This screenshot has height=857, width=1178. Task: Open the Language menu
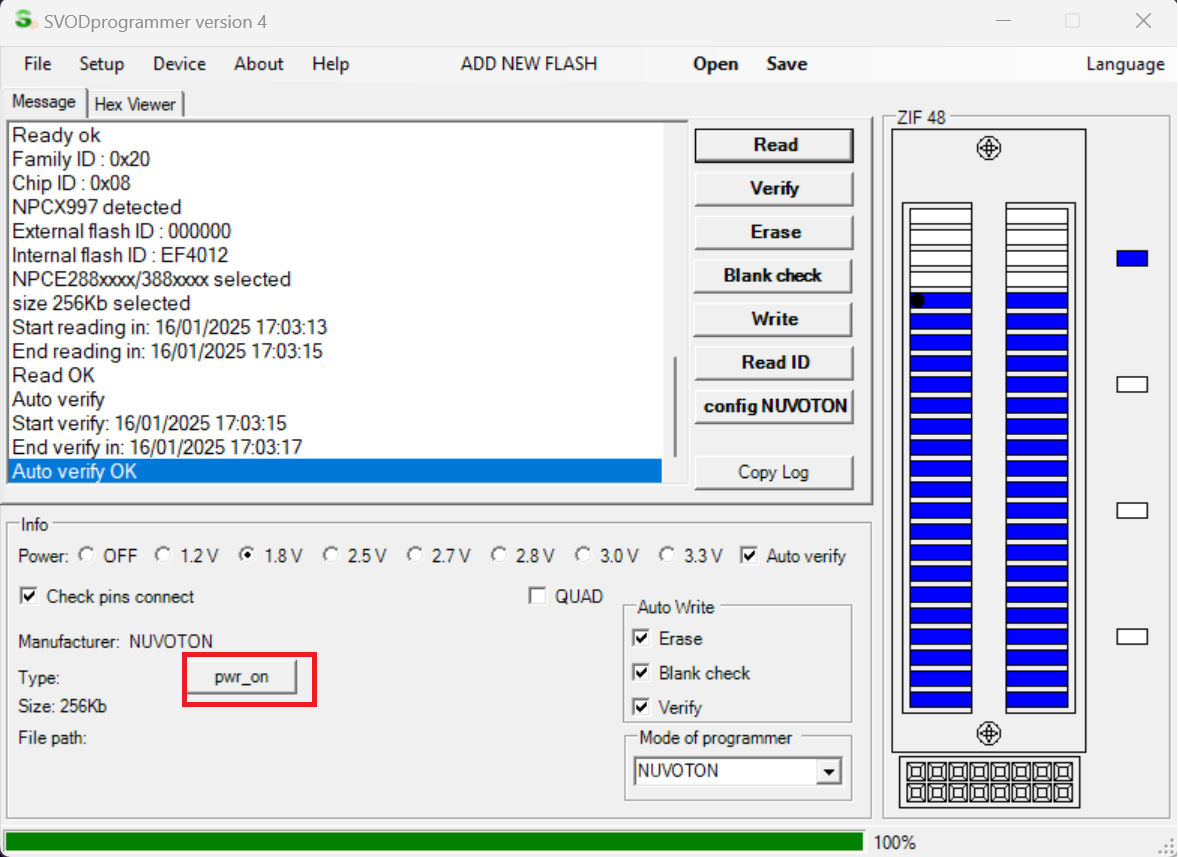point(1125,64)
